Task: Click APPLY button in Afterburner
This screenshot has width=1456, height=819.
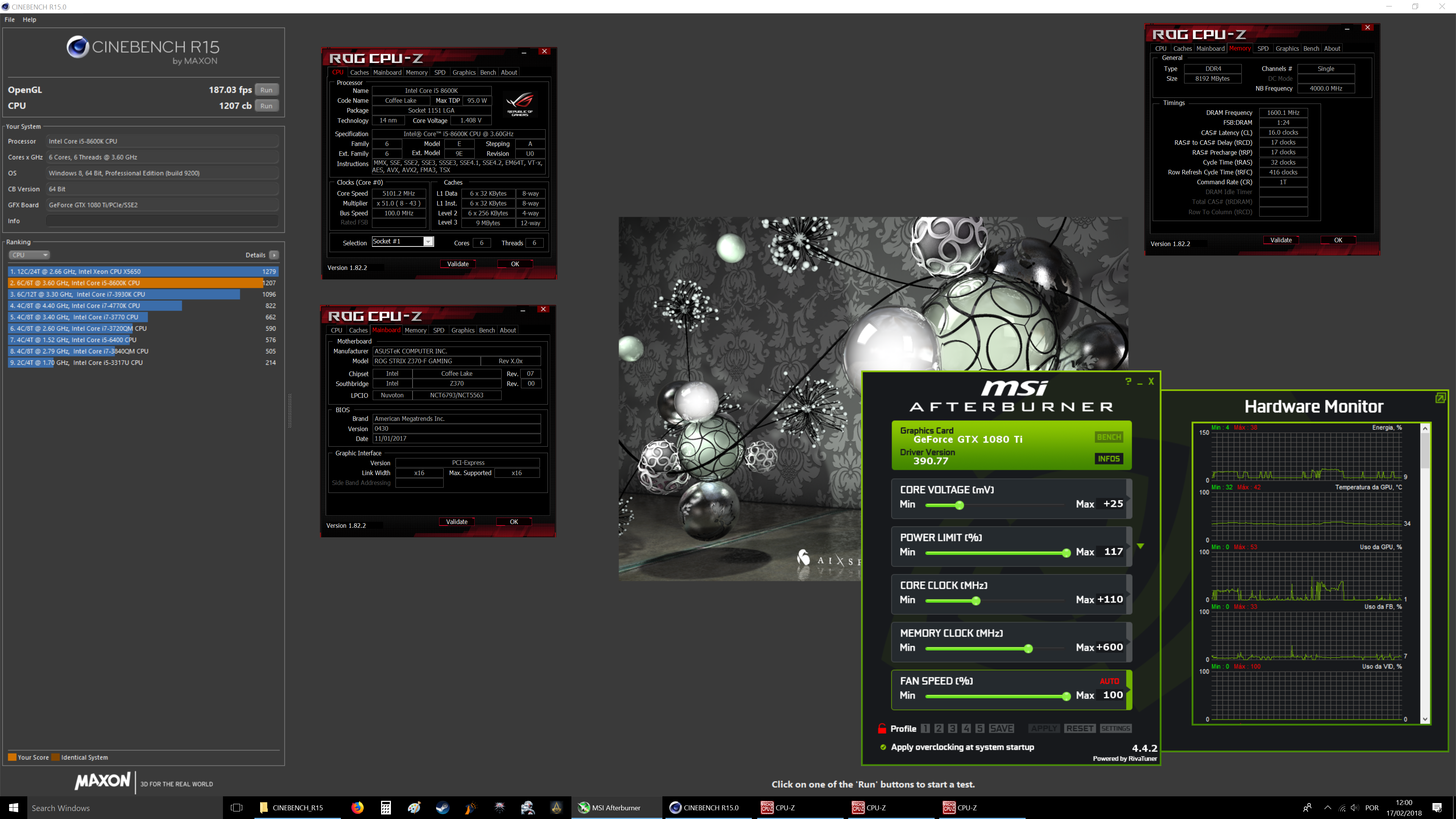Action: pyautogui.click(x=1045, y=728)
